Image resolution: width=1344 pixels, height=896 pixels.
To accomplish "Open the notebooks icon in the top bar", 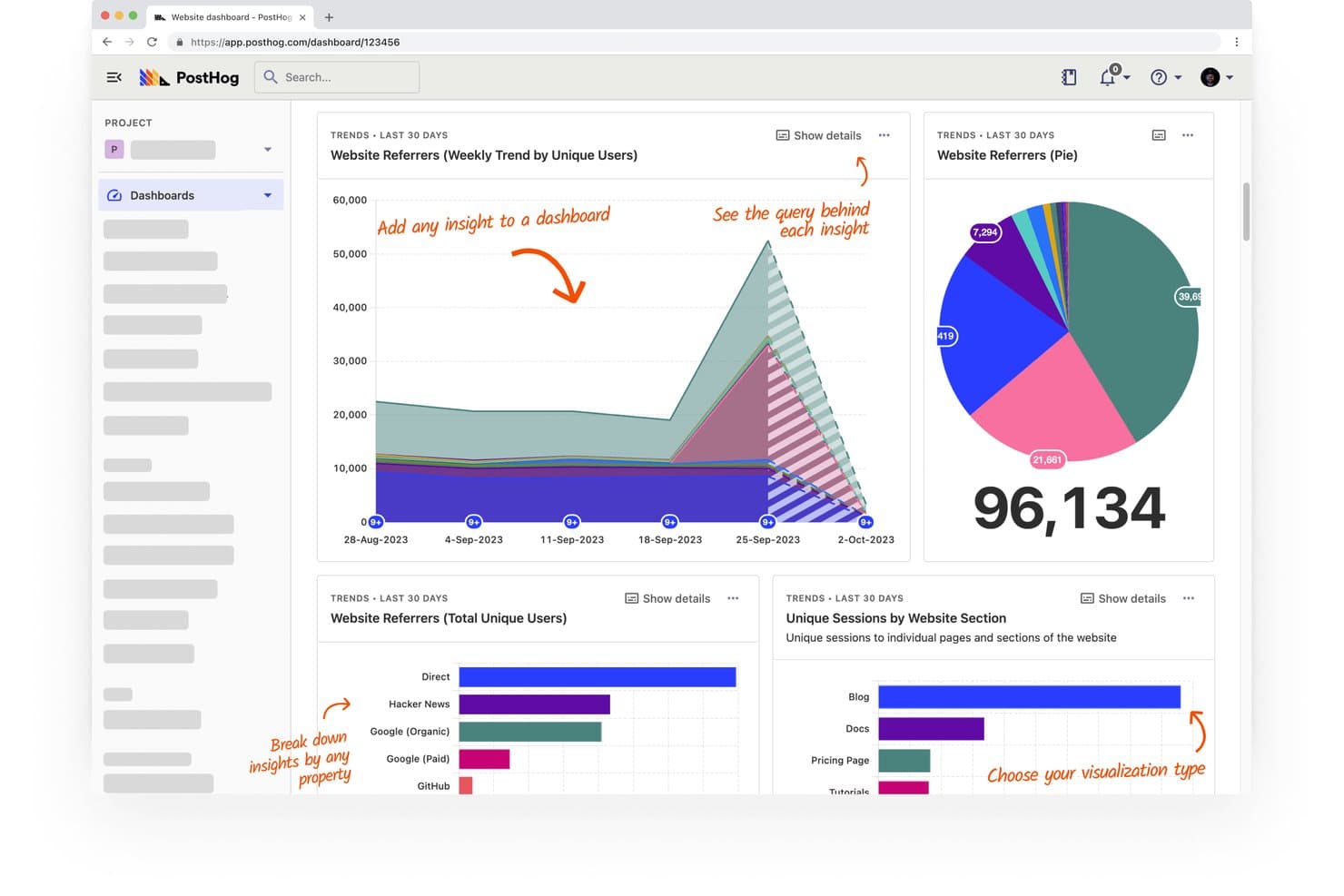I will [1069, 77].
